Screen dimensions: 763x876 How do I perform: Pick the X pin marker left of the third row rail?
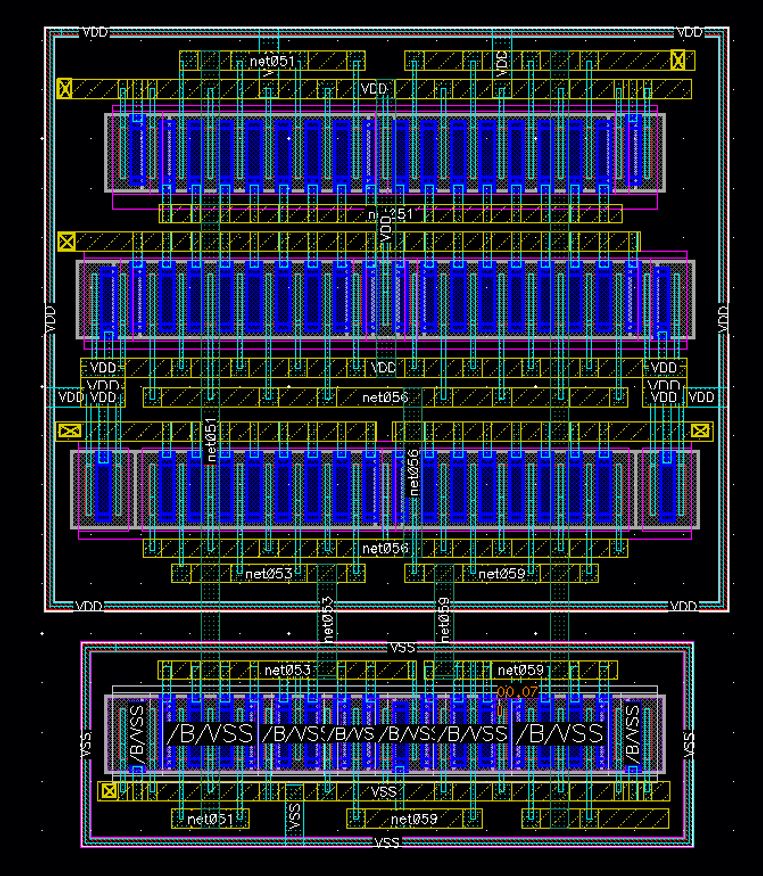[70, 431]
